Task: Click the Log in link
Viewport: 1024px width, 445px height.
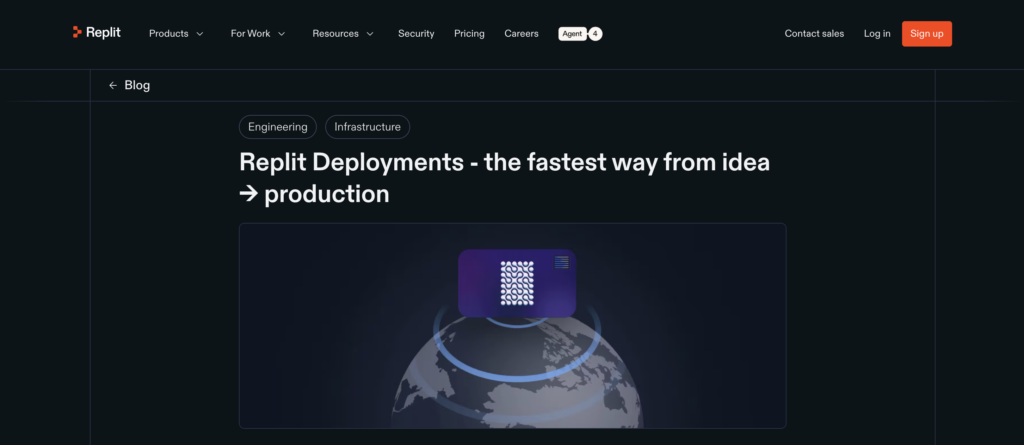Action: click(877, 34)
